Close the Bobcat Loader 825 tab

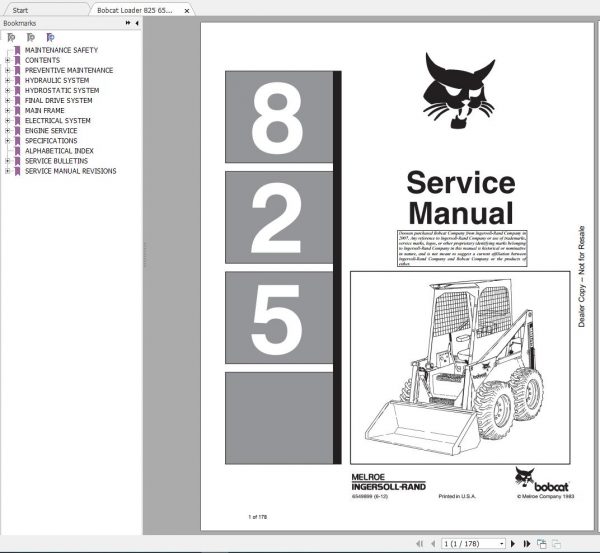[187, 11]
